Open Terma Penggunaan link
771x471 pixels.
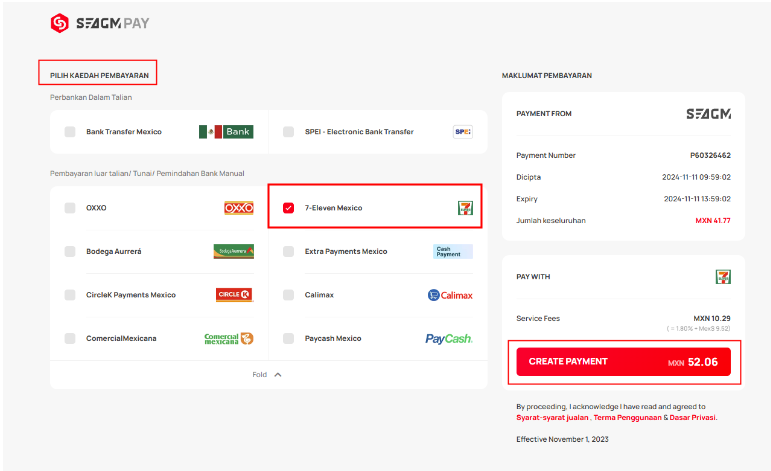pos(627,417)
